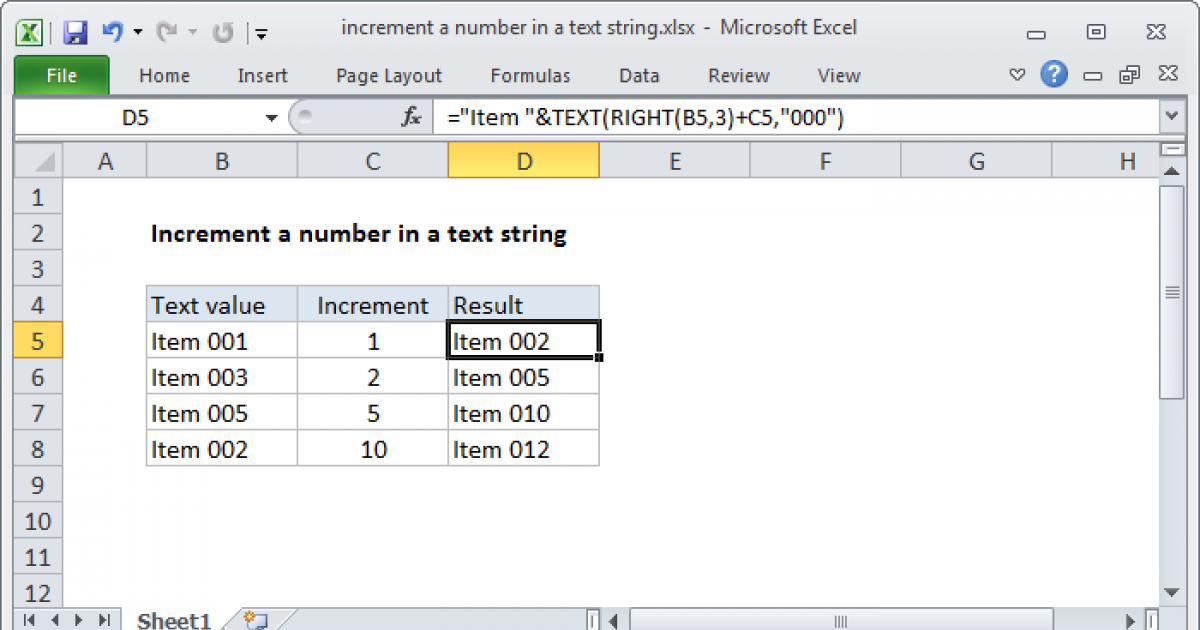
Task: Expand the formula bar
Action: [x=1171, y=119]
